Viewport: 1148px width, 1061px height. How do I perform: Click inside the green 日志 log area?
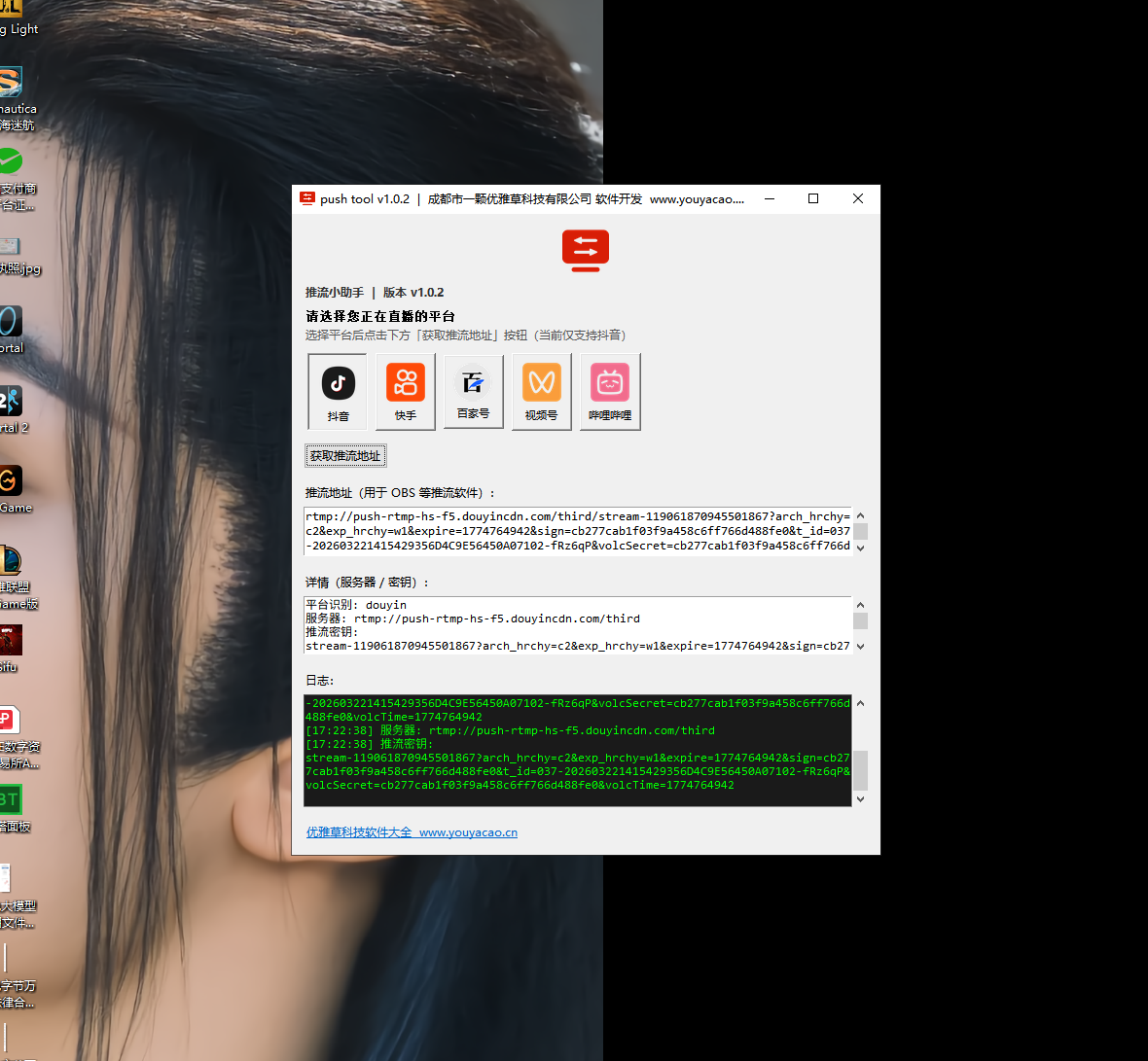click(x=578, y=751)
